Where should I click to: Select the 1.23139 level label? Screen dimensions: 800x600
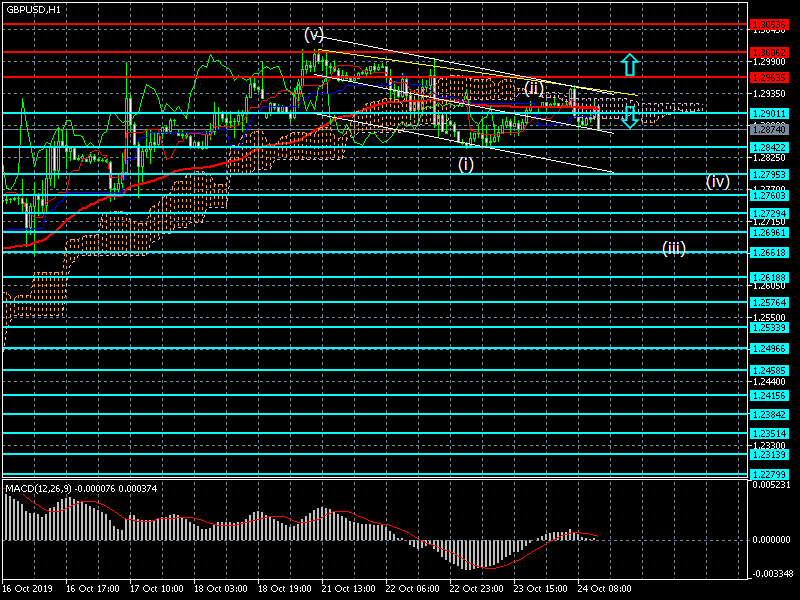(769, 454)
